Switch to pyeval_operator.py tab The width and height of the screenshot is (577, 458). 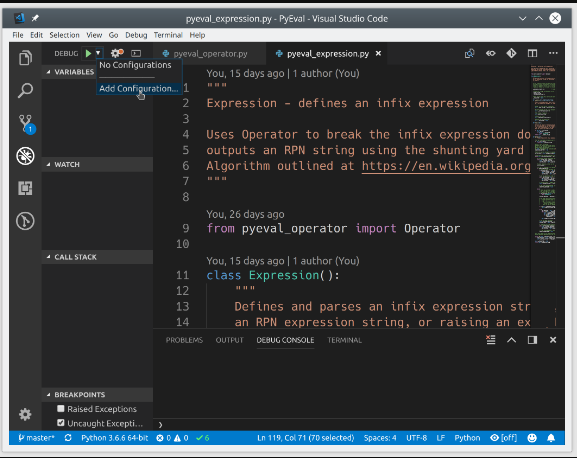click(x=210, y=54)
